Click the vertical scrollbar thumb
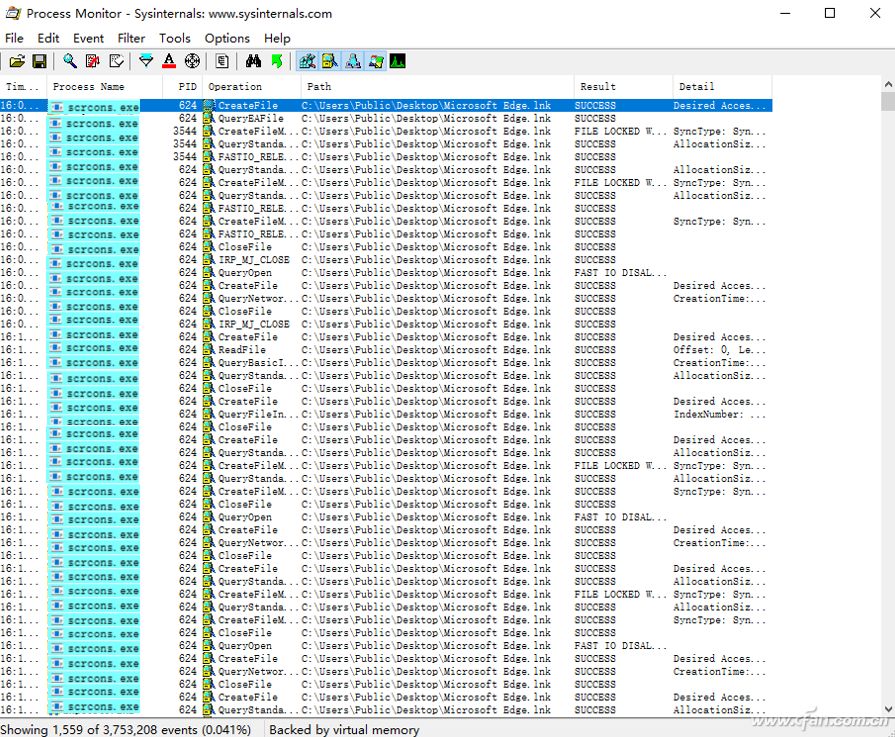 pyautogui.click(x=888, y=101)
